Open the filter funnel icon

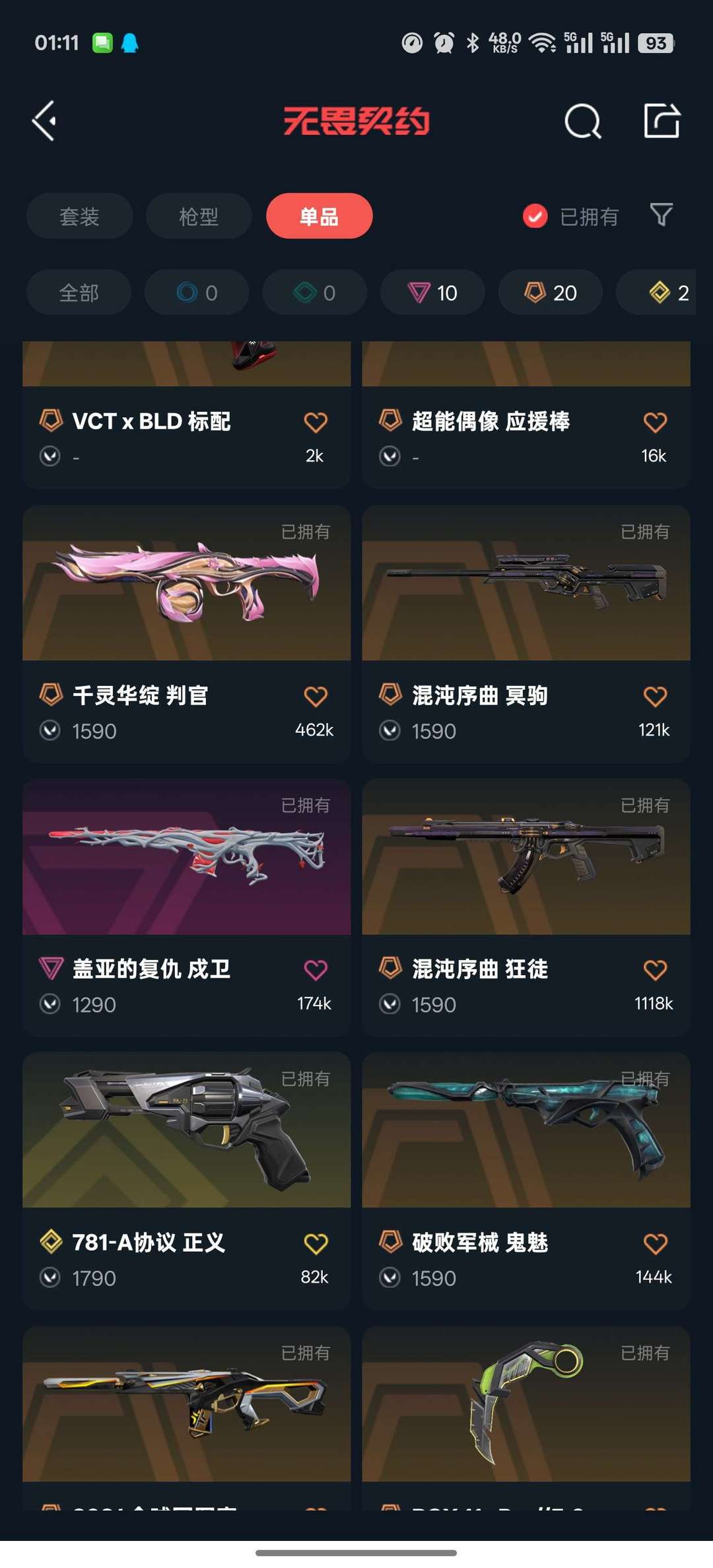[x=662, y=215]
